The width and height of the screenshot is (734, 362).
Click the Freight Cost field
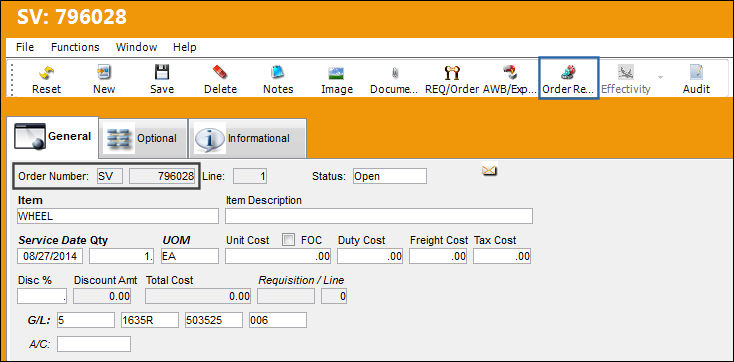tap(438, 256)
